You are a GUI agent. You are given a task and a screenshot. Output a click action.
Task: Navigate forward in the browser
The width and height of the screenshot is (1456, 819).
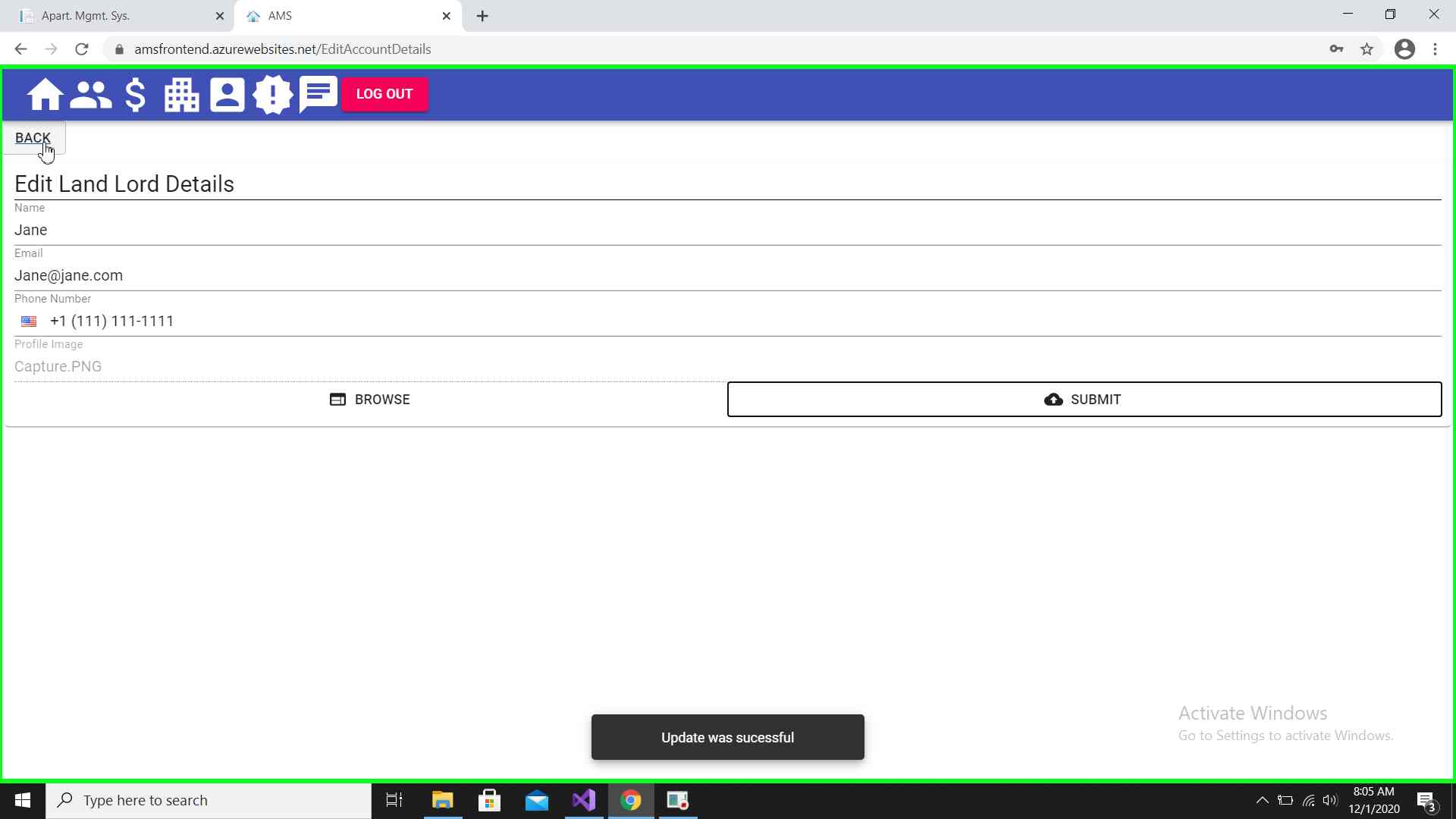(x=51, y=49)
